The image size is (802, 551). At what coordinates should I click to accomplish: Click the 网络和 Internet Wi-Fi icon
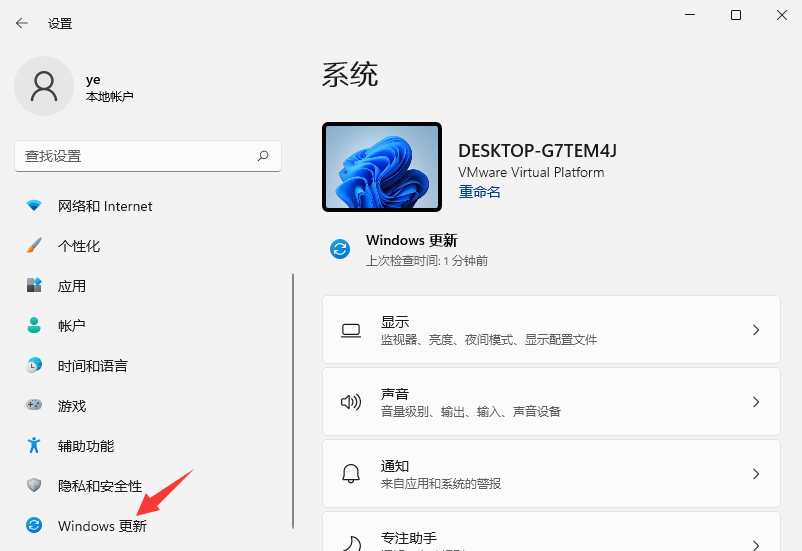coord(34,206)
